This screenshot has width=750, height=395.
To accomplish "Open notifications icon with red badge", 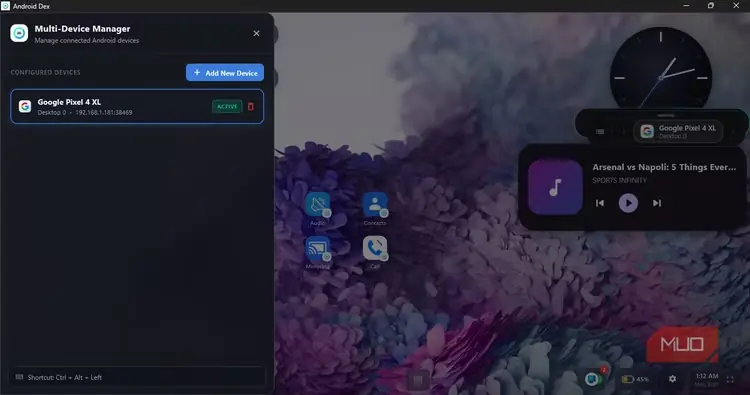I will [595, 378].
